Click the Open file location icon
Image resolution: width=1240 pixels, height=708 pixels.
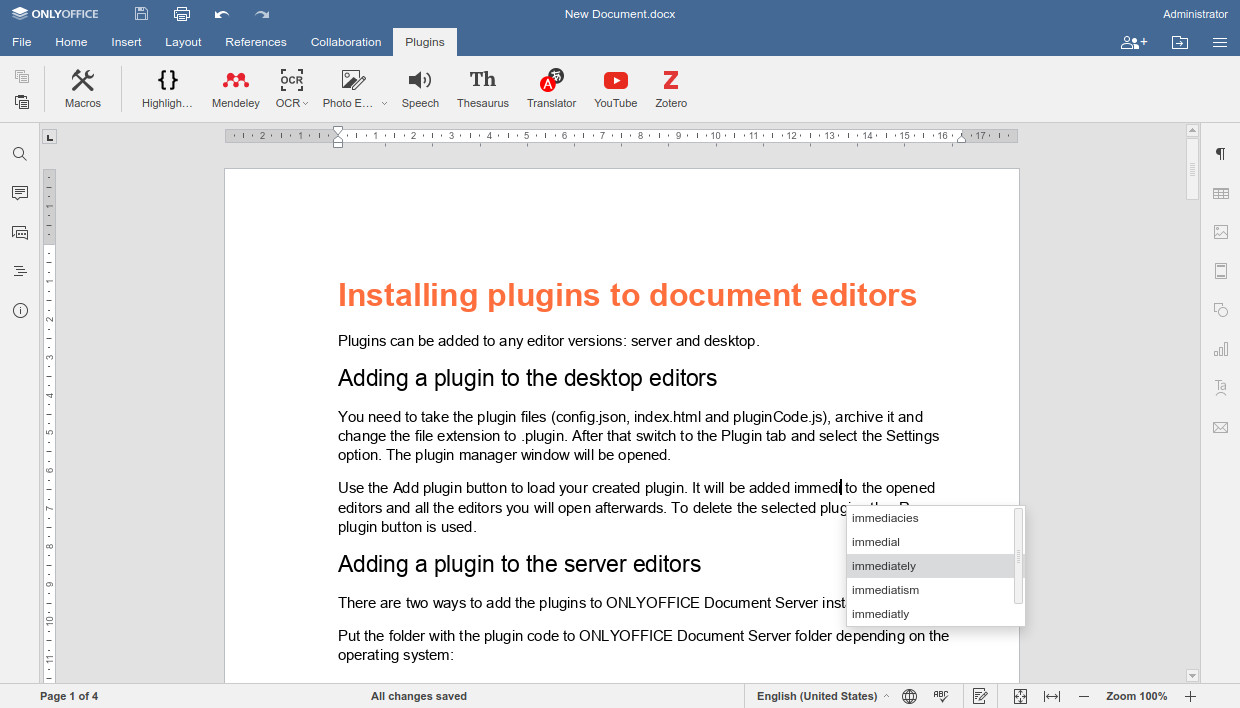[1180, 42]
